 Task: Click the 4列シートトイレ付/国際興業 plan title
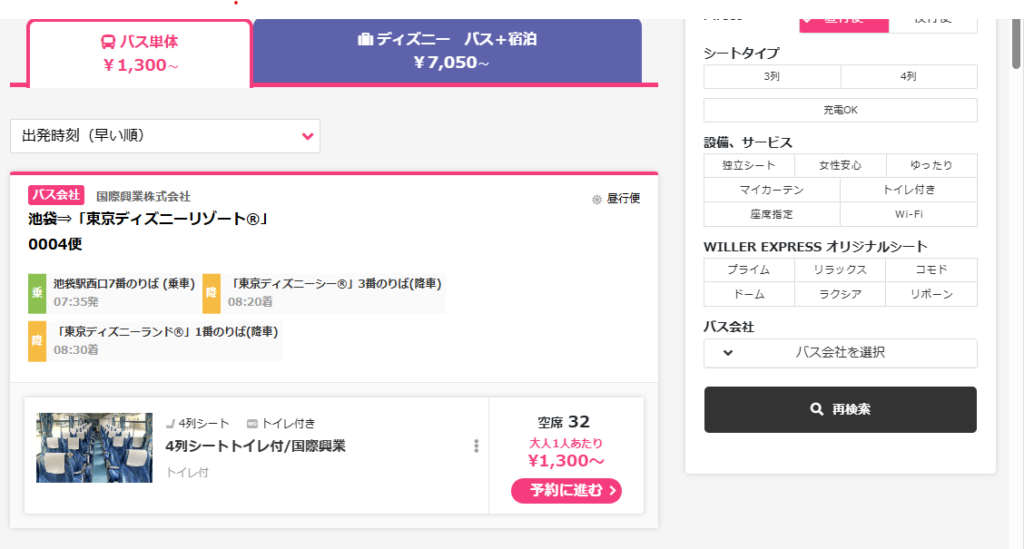coord(255,446)
